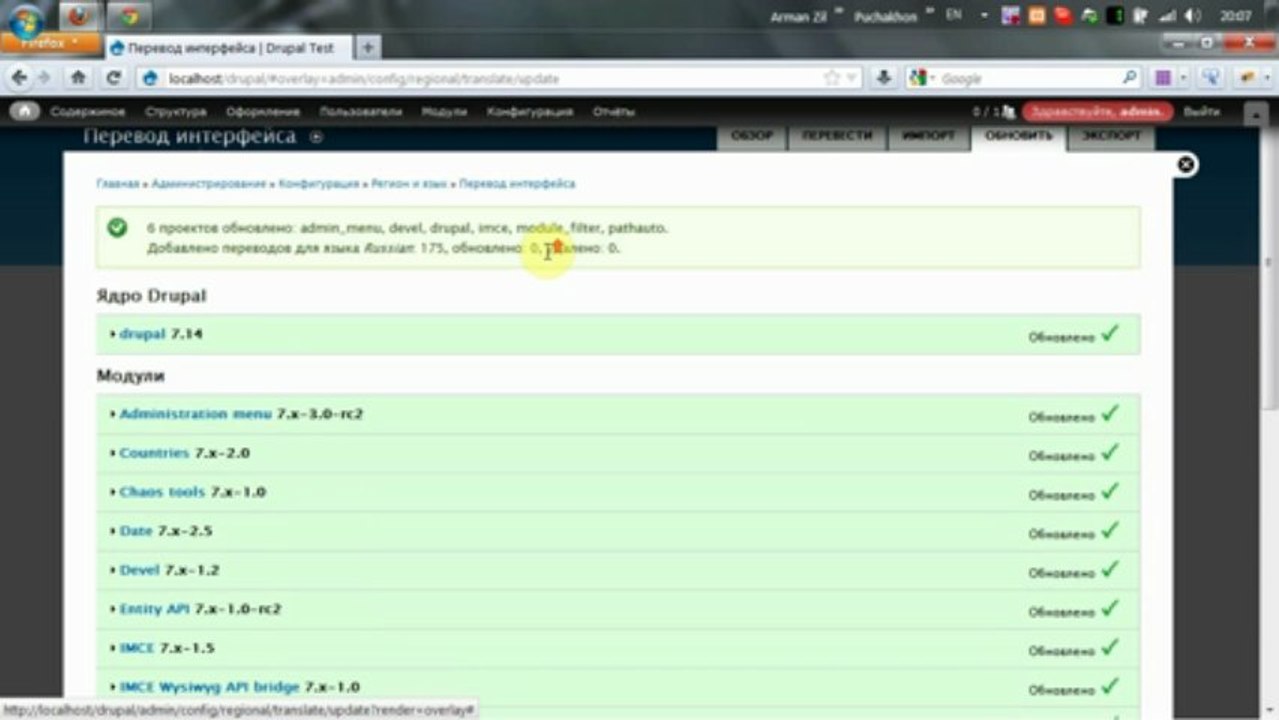Image resolution: width=1279 pixels, height=720 pixels.
Task: Click the 20:07 system clock
Action: click(1236, 16)
